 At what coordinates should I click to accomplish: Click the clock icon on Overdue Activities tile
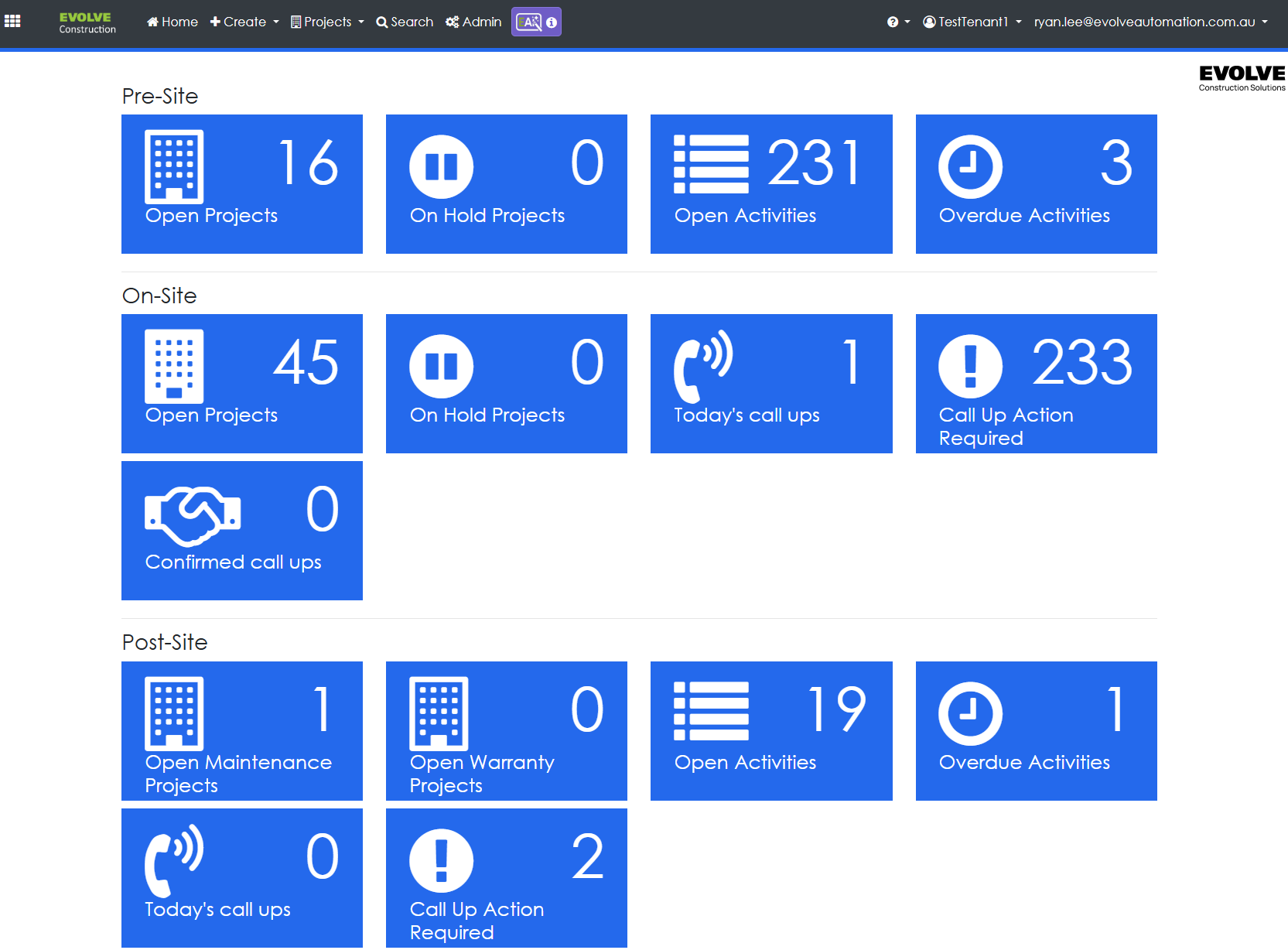971,166
